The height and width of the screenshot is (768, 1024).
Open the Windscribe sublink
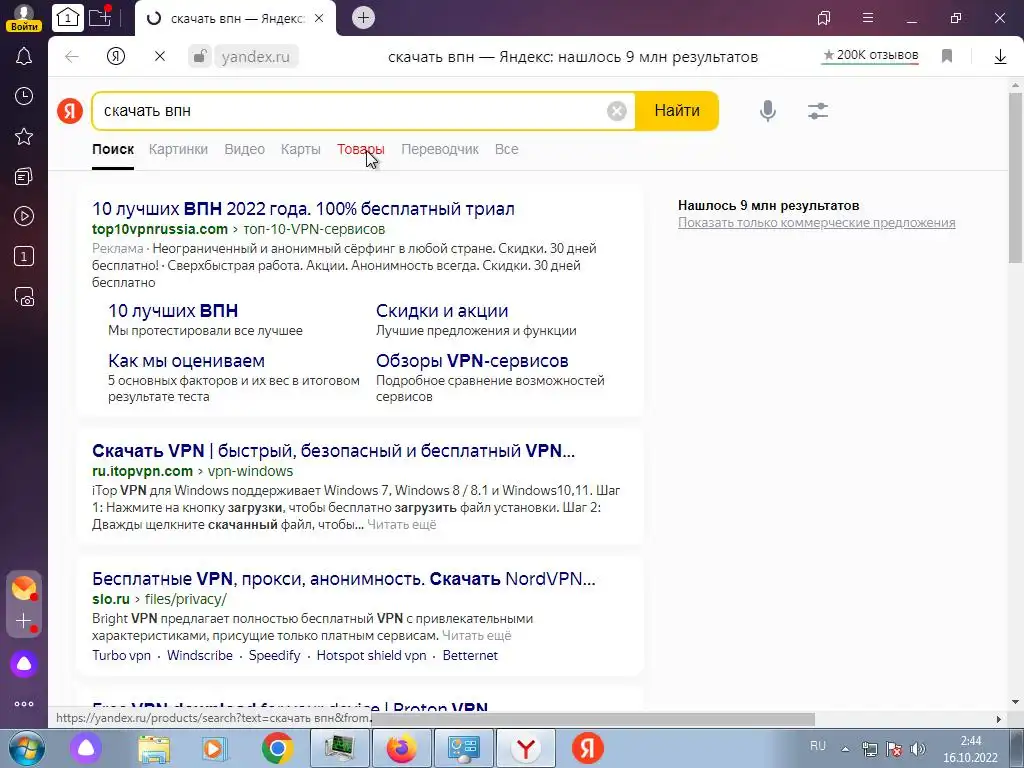point(200,655)
